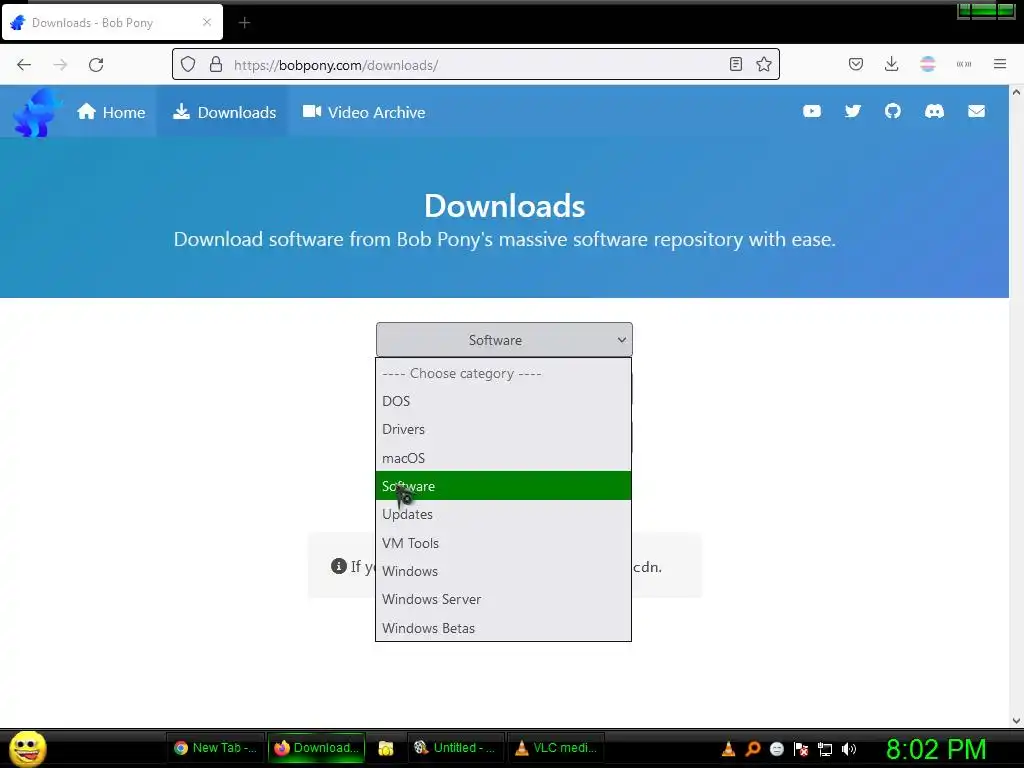Click the striped flag extension icon in the toolbar
Screen dimensions: 1024x768
(x=928, y=64)
